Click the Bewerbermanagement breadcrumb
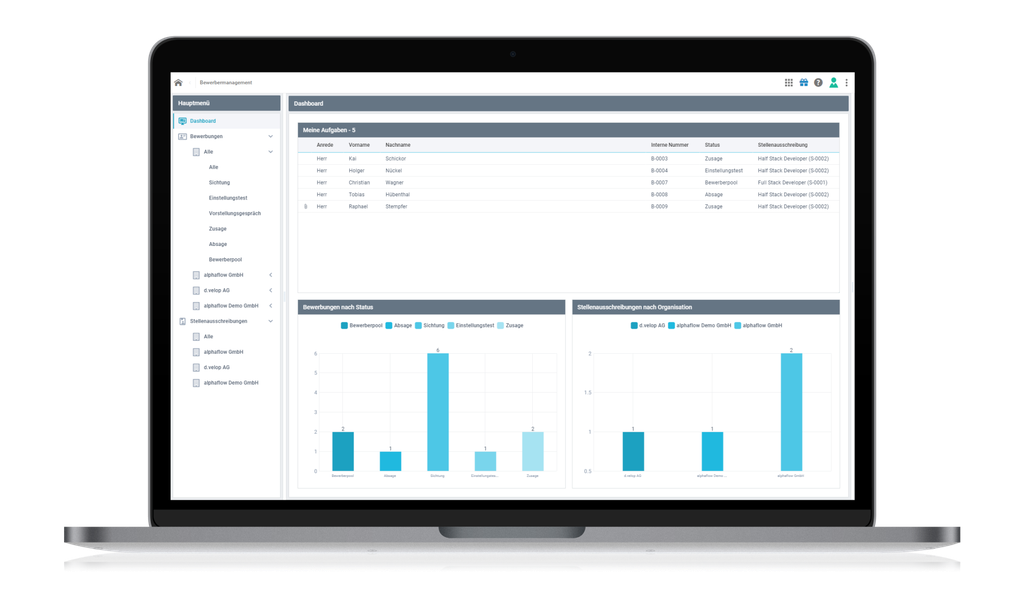Image resolution: width=1024 pixels, height=589 pixels. [x=226, y=83]
